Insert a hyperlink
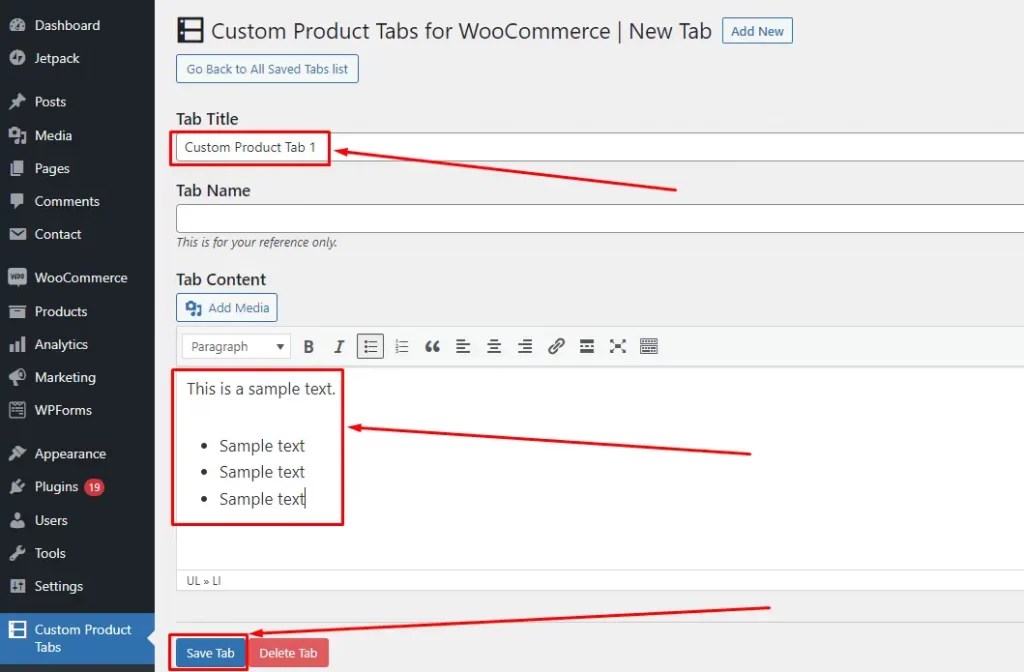Screen dimensions: 1024x672 click(x=556, y=346)
